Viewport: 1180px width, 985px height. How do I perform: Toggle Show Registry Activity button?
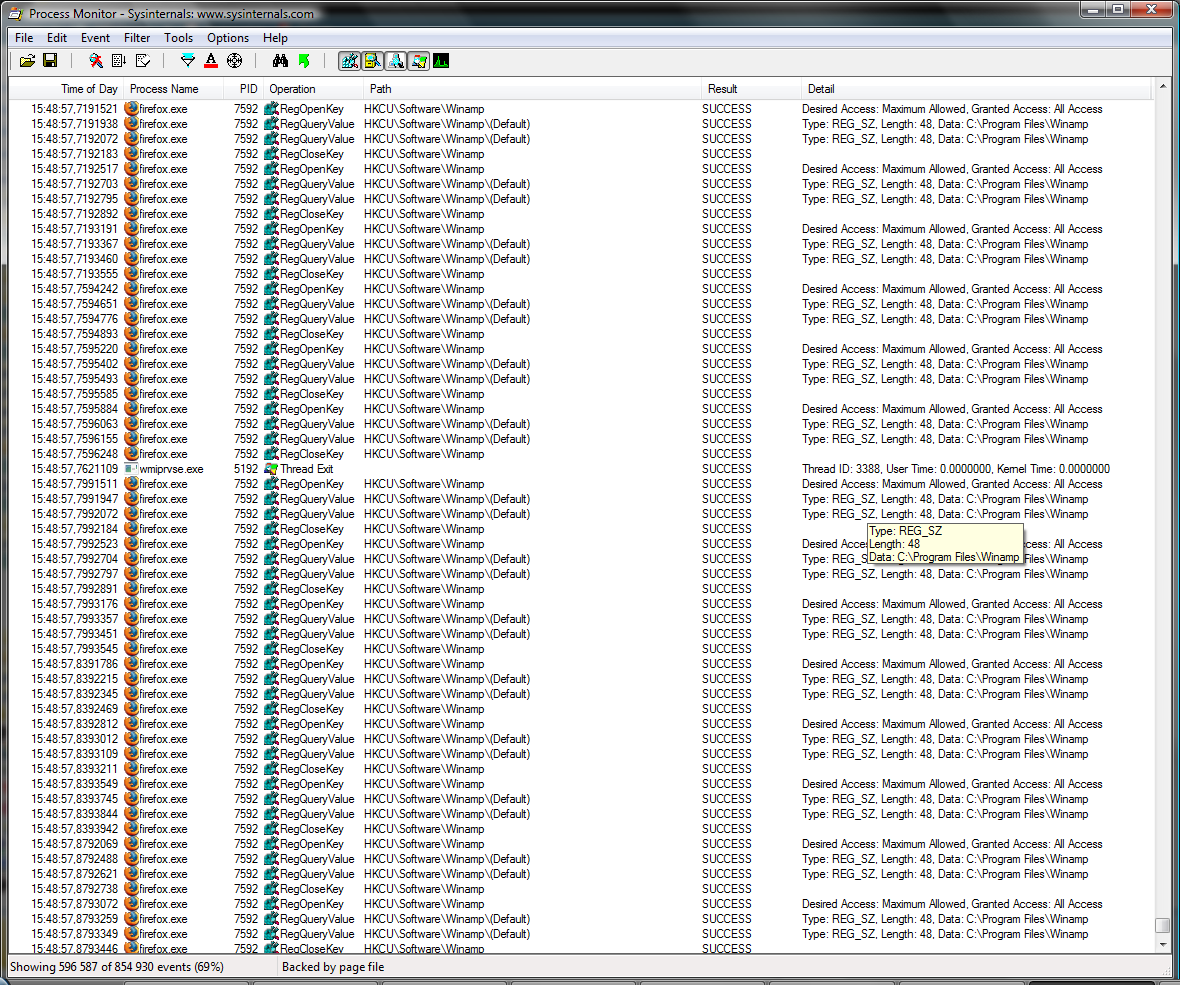pyautogui.click(x=349, y=61)
